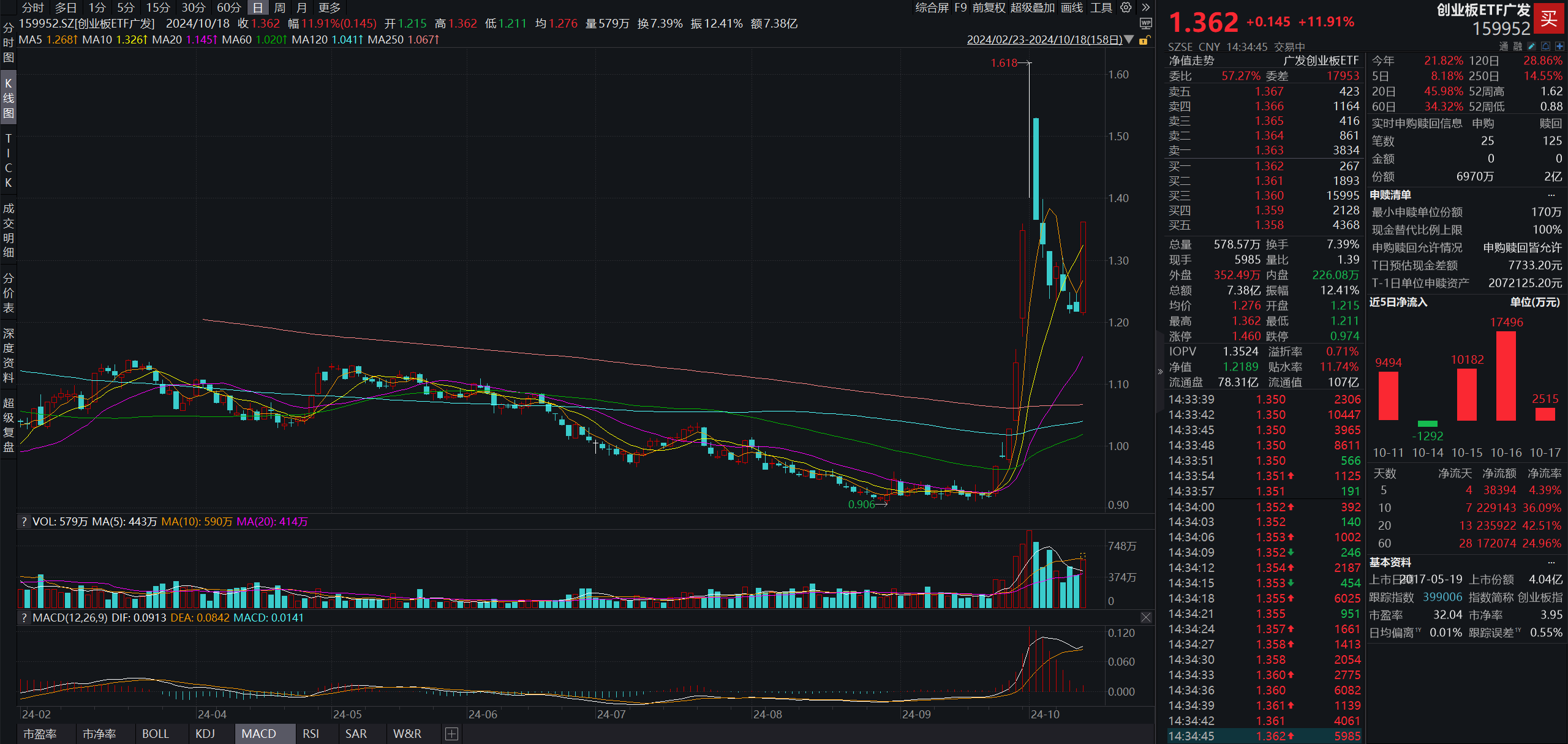1568x744 pixels.
Task: Click the pencil note icon
Action: (1532, 47)
